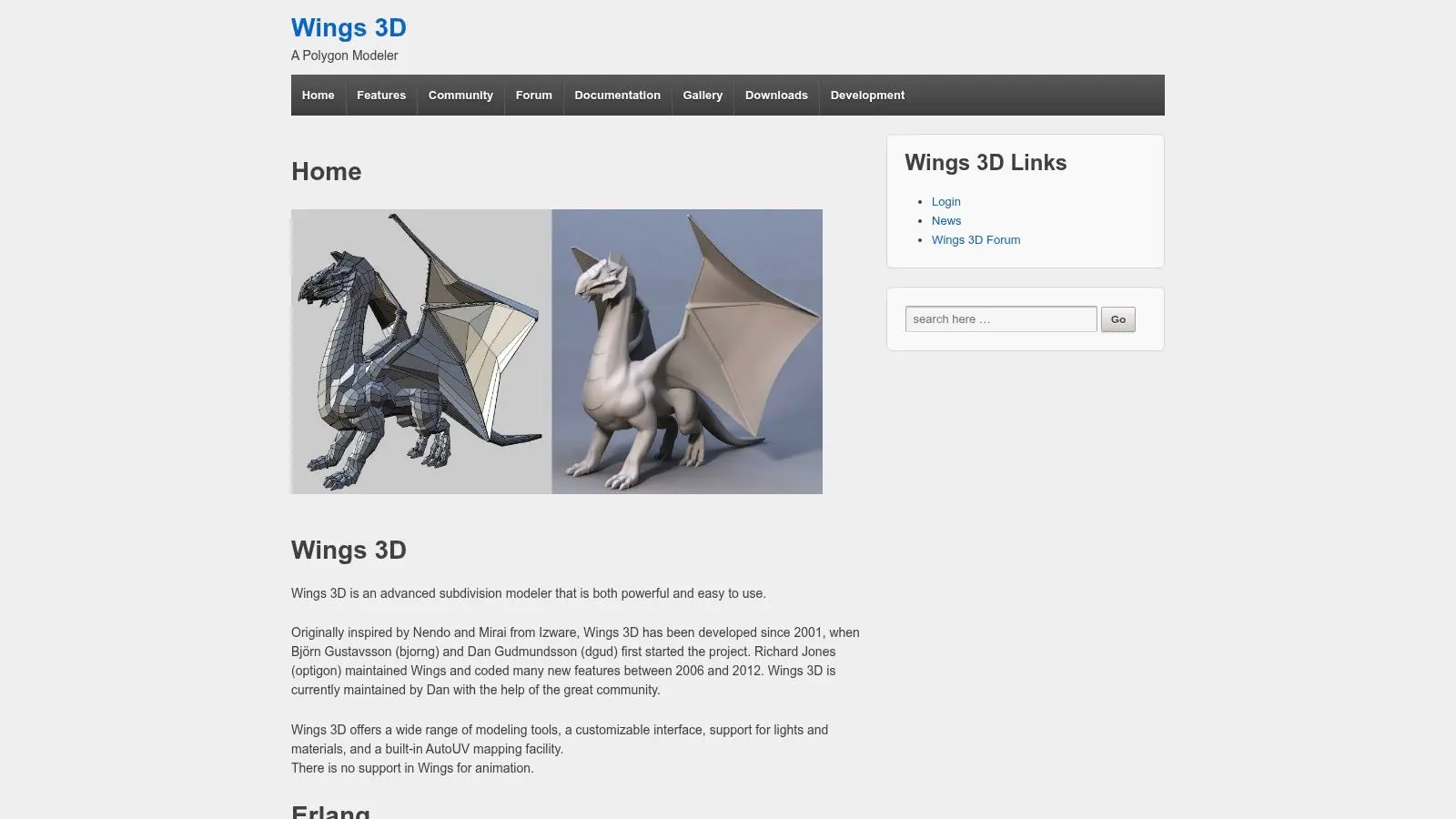Click the 'Wings 3D Links' sidebar heading
Viewport: 1456px width, 819px height.
pyautogui.click(x=986, y=163)
